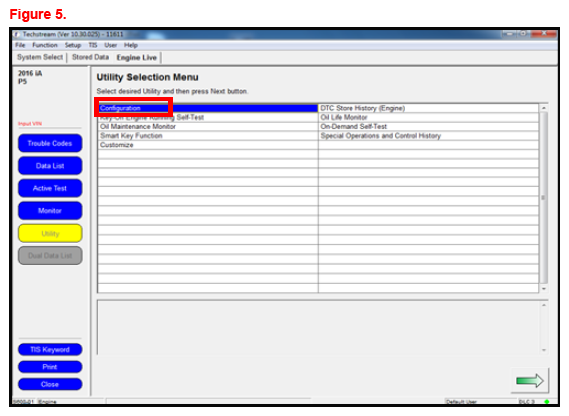Click the list scrollbar down arrow
The height and width of the screenshot is (416, 569).
544,289
